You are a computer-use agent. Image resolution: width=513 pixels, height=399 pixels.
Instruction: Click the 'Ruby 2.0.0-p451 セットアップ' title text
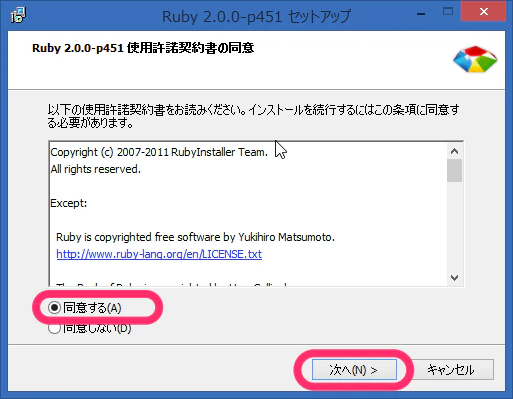click(x=256, y=16)
